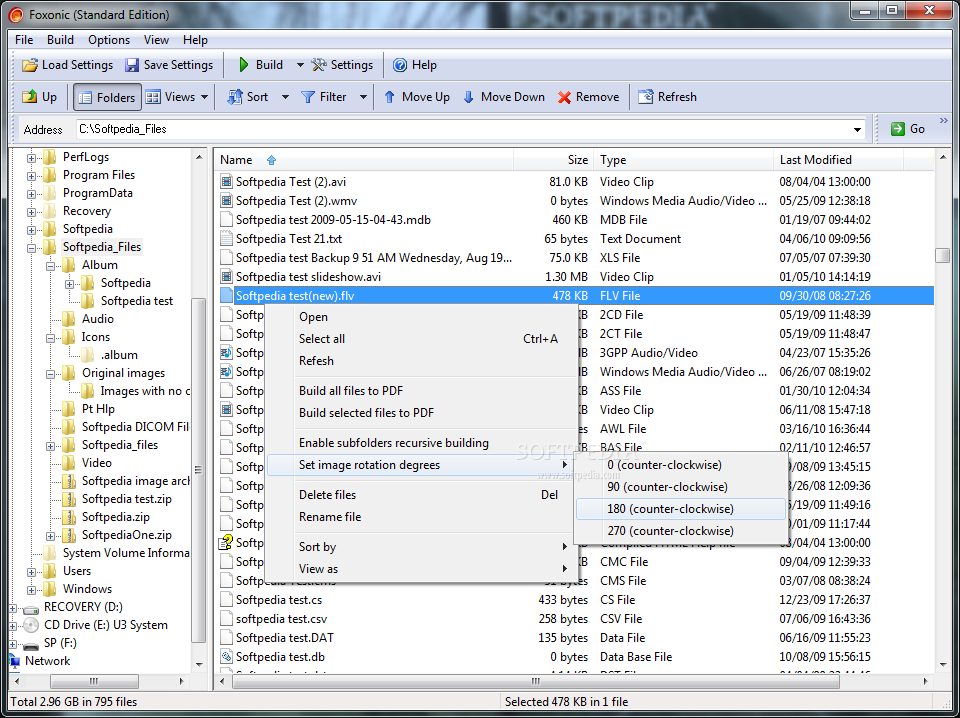Click the file icon of Softpedia Test 21.txt
960x718 pixels.
(227, 239)
